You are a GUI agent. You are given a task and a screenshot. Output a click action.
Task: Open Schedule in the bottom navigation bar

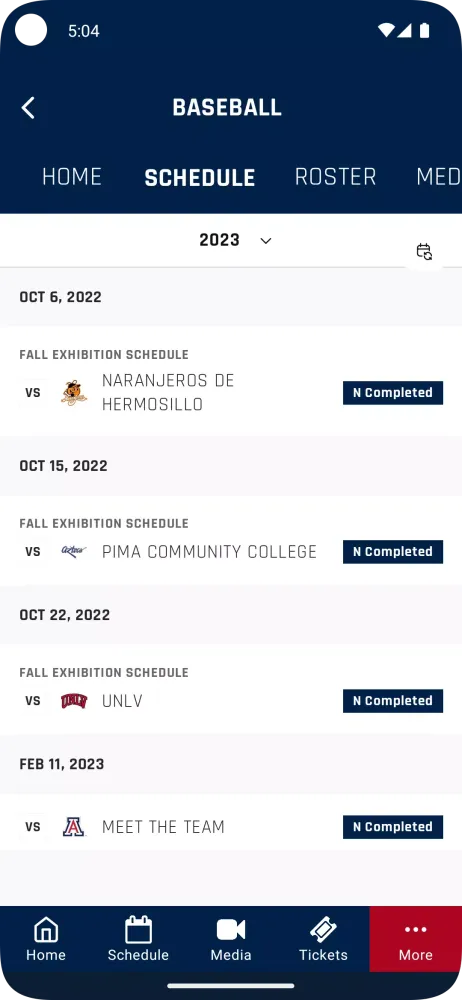(138, 939)
